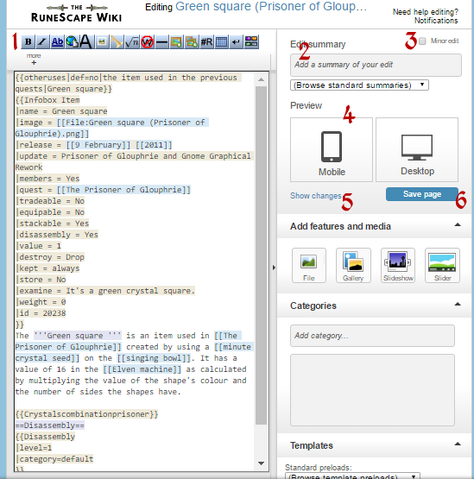Open Need help editing link
The width and height of the screenshot is (474, 479).
click(425, 12)
